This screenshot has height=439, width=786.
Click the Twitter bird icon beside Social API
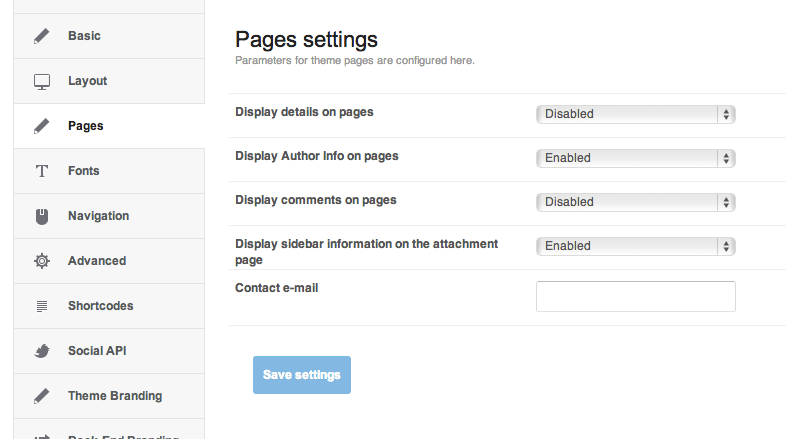[x=42, y=351]
